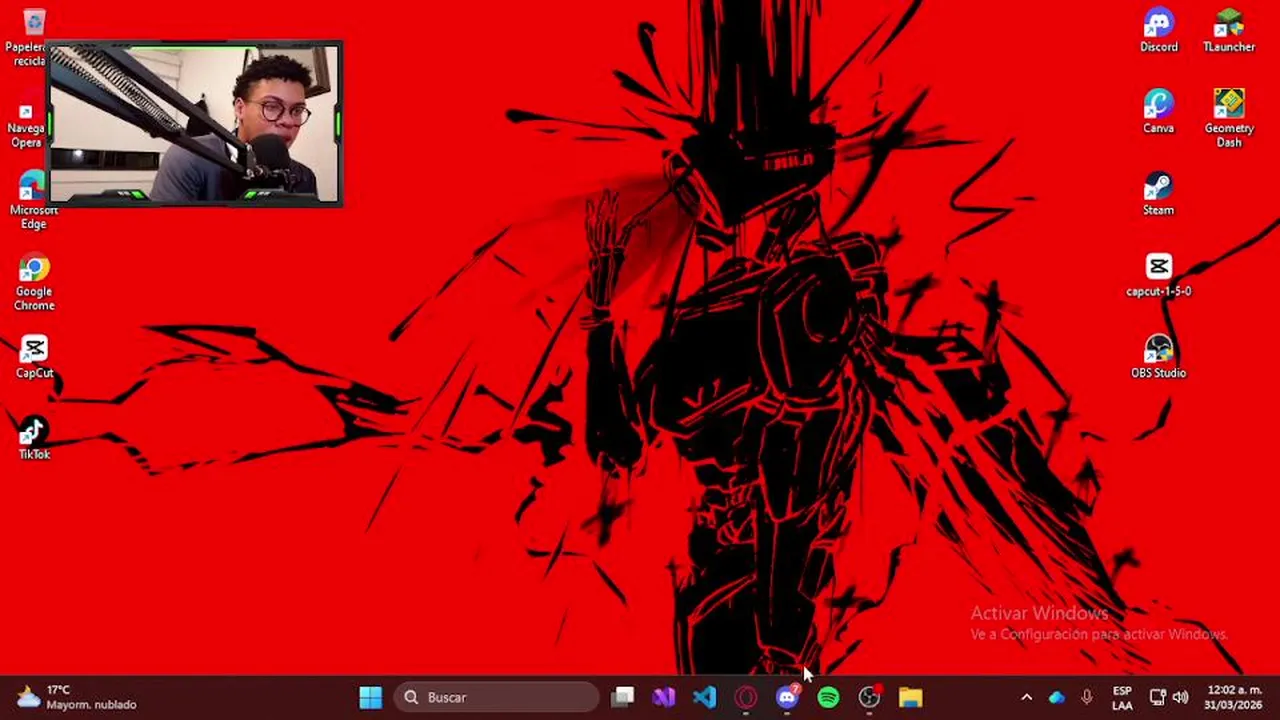Open Visual Studio Code from the taskbar

[x=705, y=697]
